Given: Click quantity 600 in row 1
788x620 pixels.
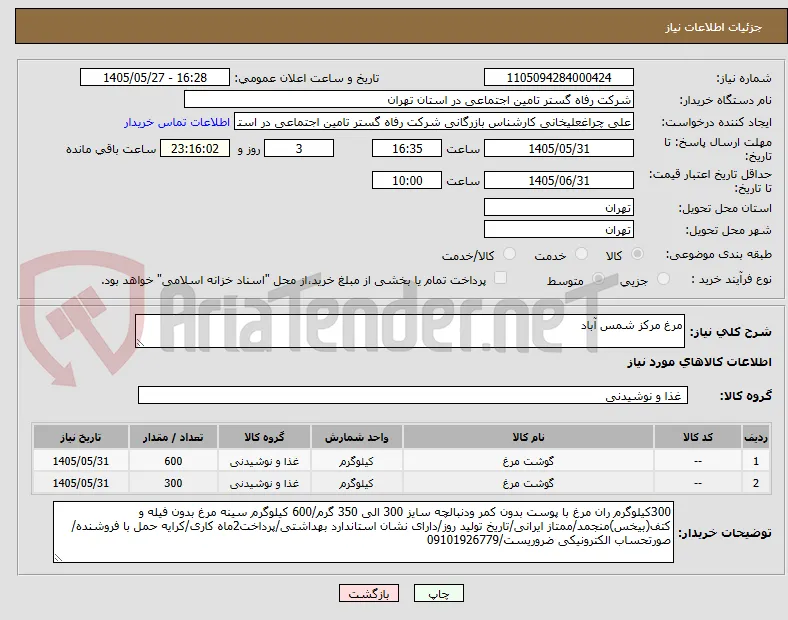Looking at the screenshot, I should pyautogui.click(x=173, y=461).
